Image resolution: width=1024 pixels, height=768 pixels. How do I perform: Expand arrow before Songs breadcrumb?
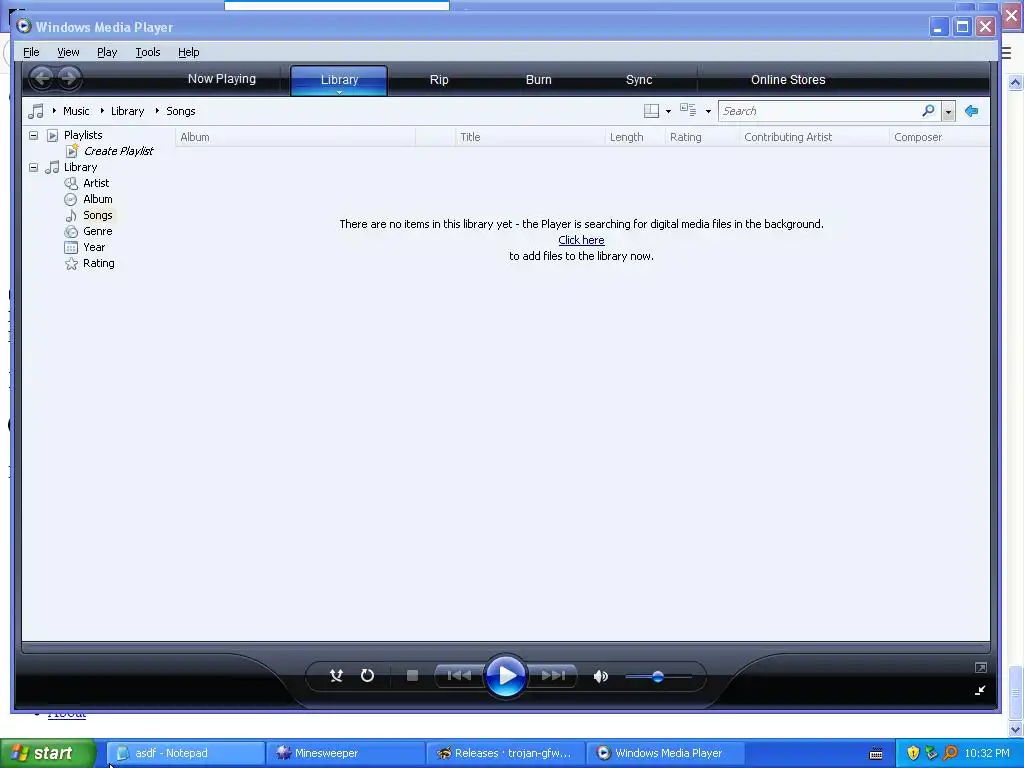click(157, 111)
